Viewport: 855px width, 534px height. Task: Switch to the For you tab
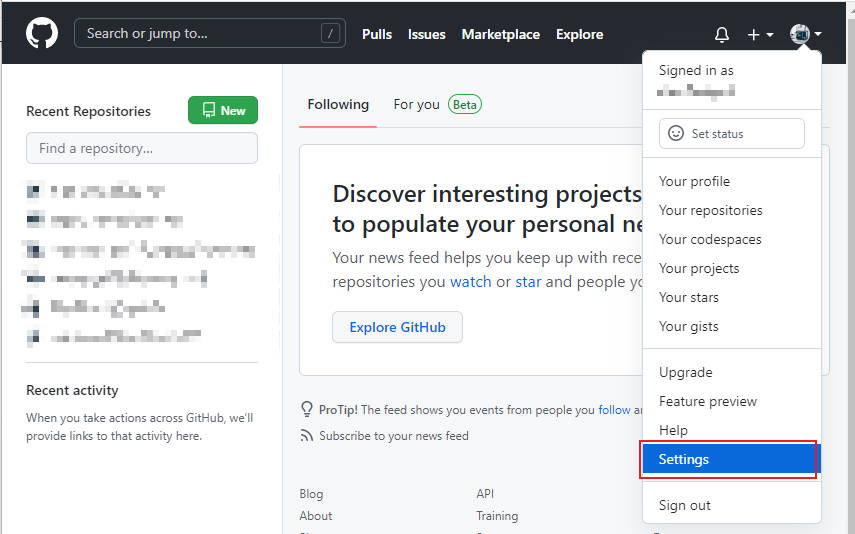pyautogui.click(x=416, y=104)
